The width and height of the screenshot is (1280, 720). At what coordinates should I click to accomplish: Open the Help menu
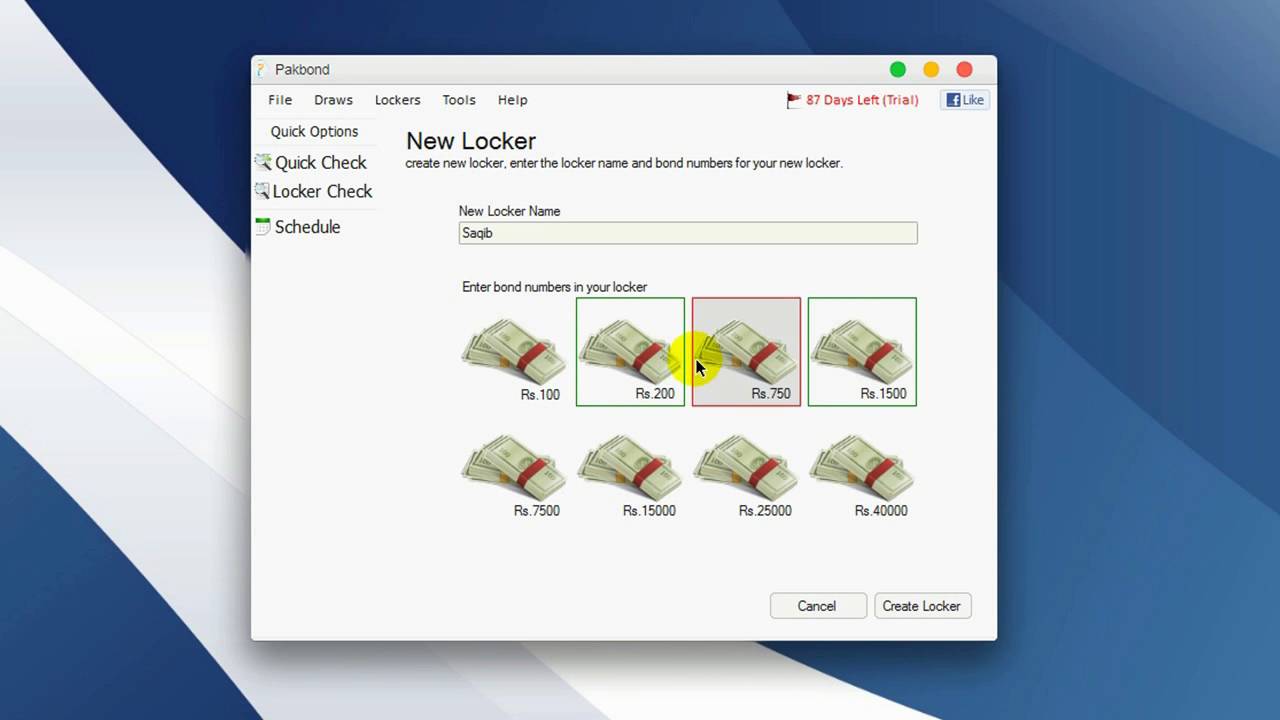512,100
